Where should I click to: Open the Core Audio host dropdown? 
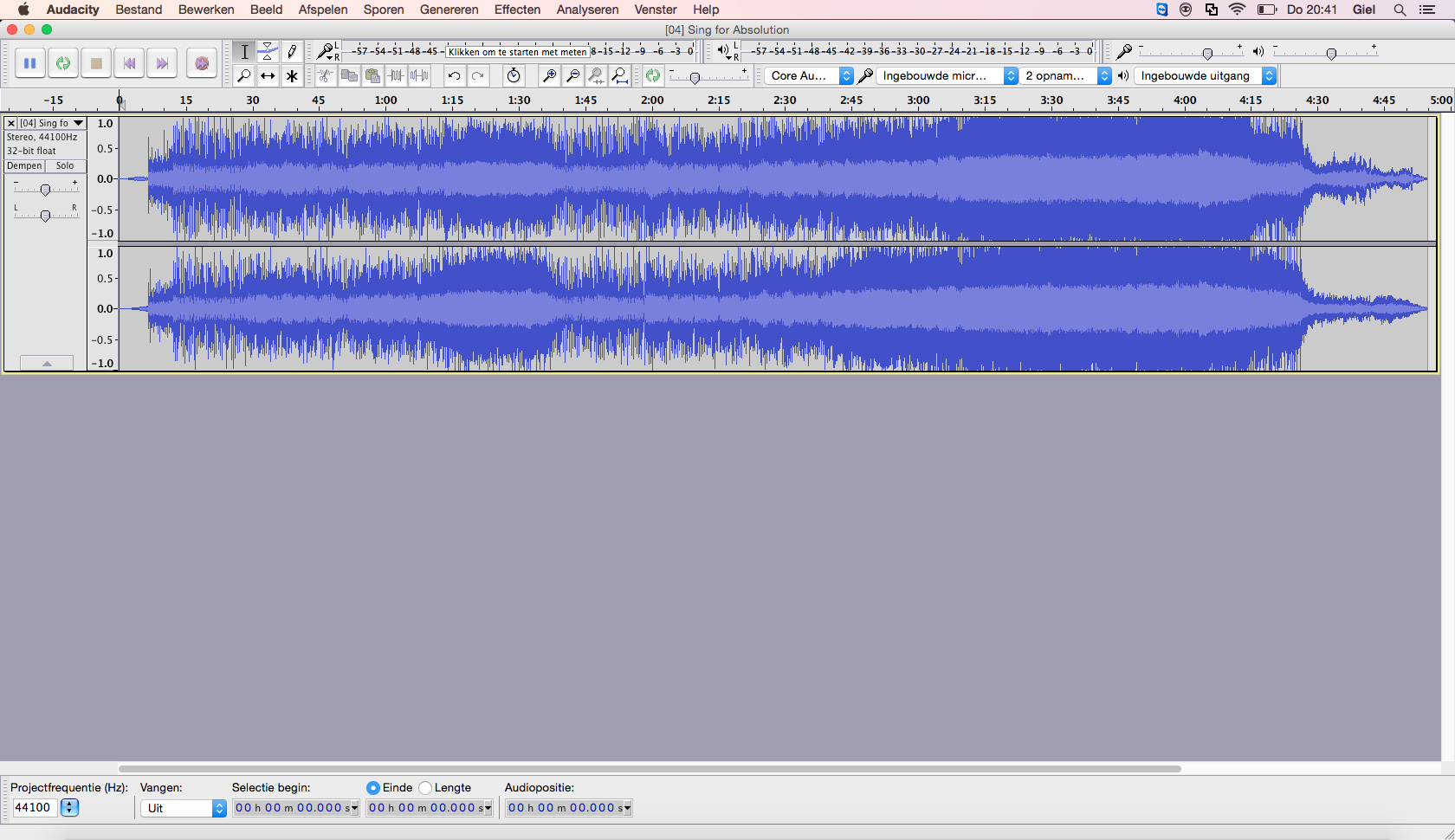point(809,76)
